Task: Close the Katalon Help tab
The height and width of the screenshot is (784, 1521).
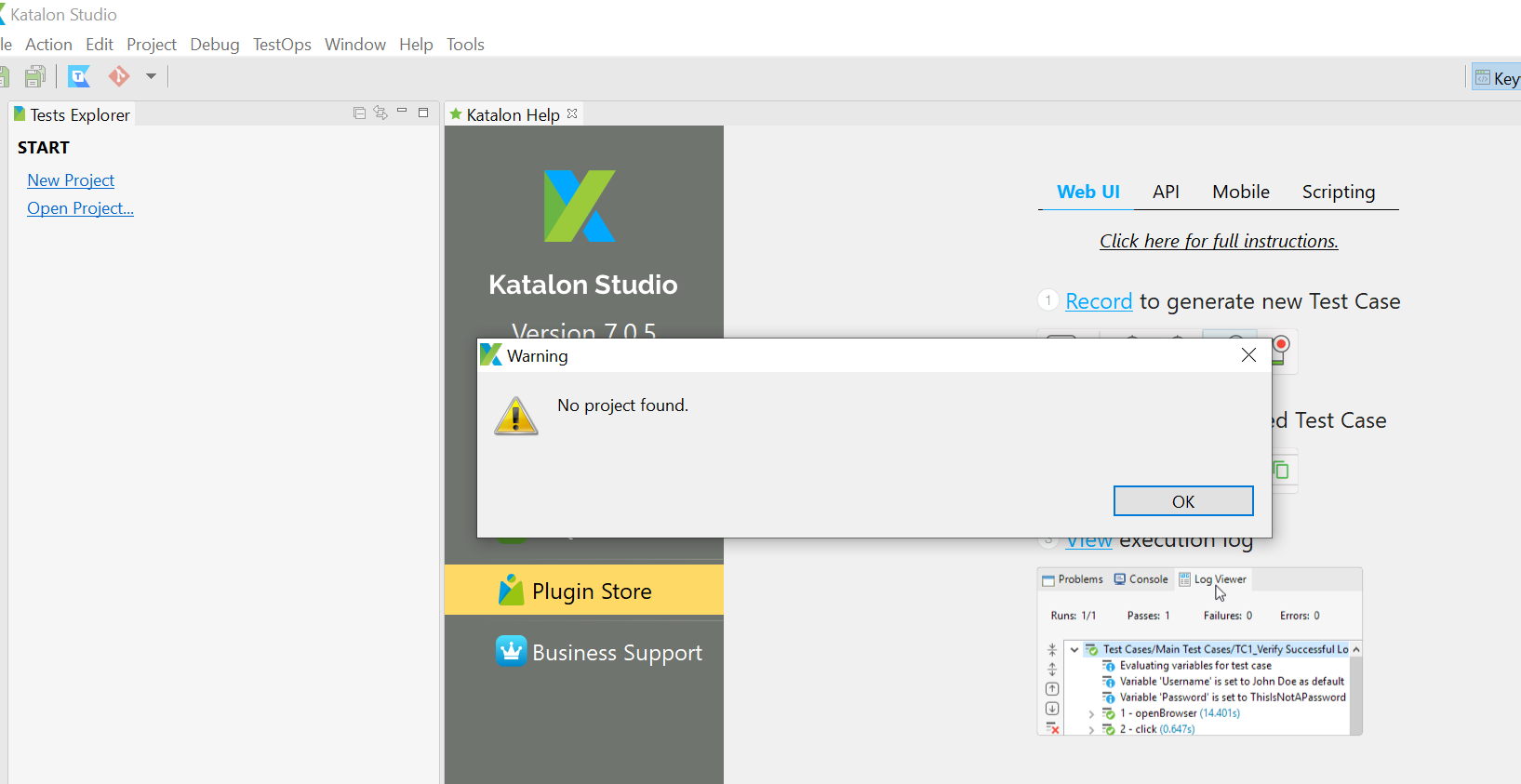Action: (572, 113)
